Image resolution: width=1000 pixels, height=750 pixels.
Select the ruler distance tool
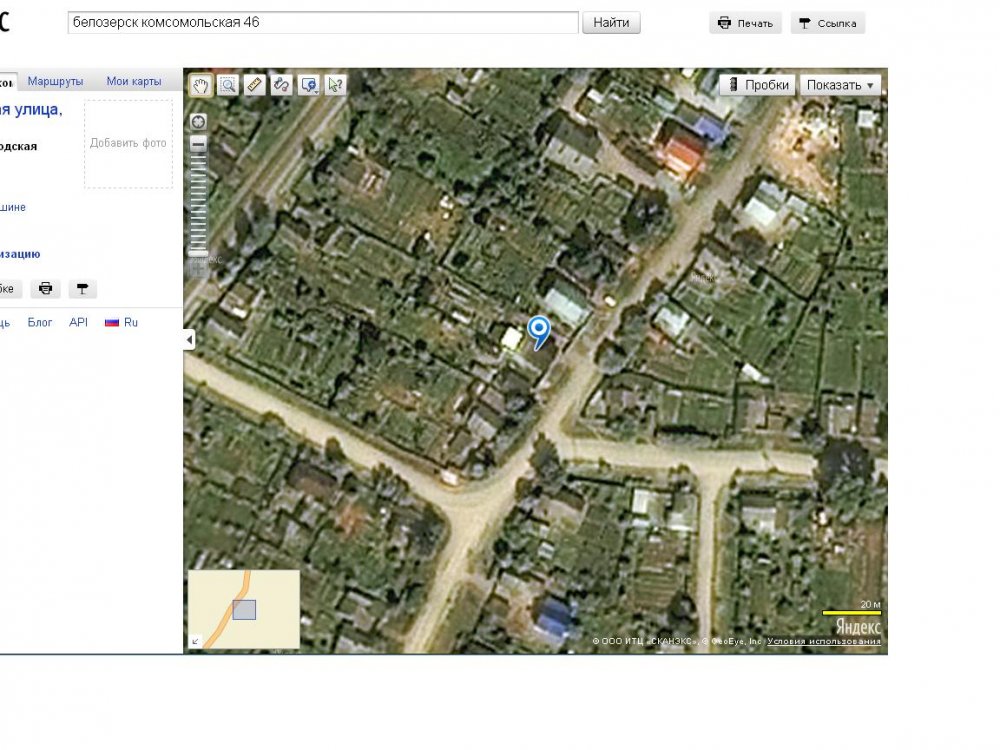coord(254,85)
